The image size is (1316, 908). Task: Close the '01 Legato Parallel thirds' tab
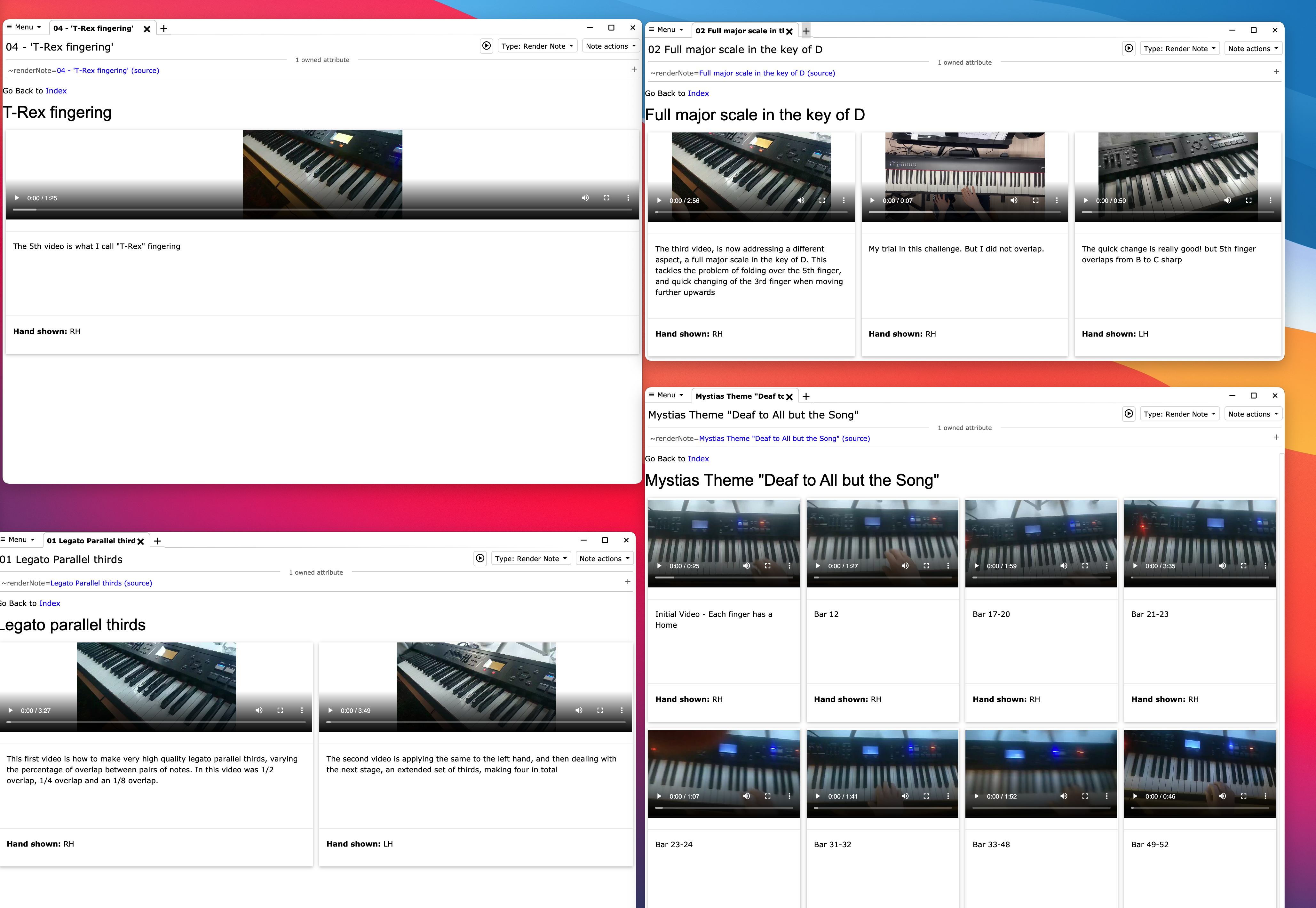point(140,541)
